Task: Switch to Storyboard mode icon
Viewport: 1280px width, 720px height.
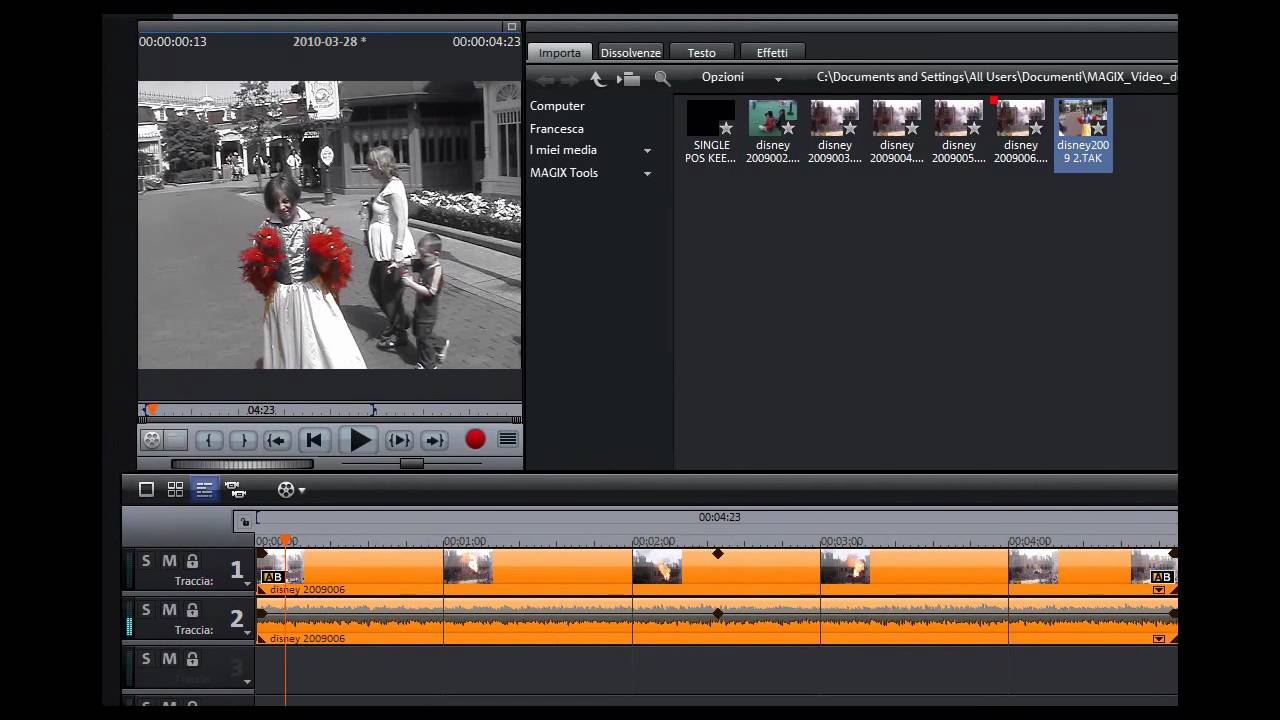Action: pyautogui.click(x=146, y=489)
